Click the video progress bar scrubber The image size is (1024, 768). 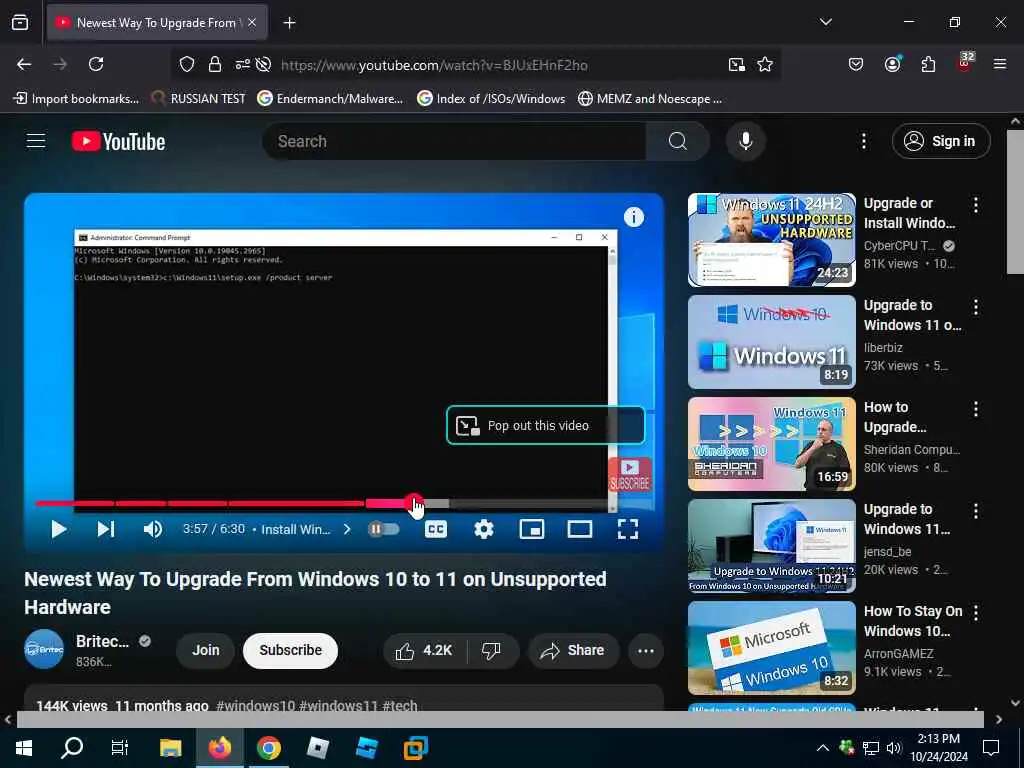tap(413, 503)
